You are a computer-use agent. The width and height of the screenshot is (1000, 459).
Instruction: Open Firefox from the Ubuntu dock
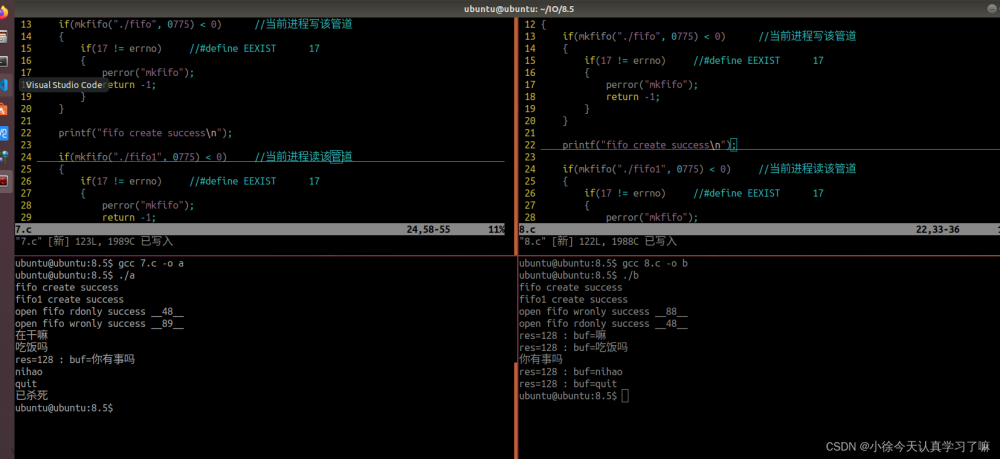point(4,13)
